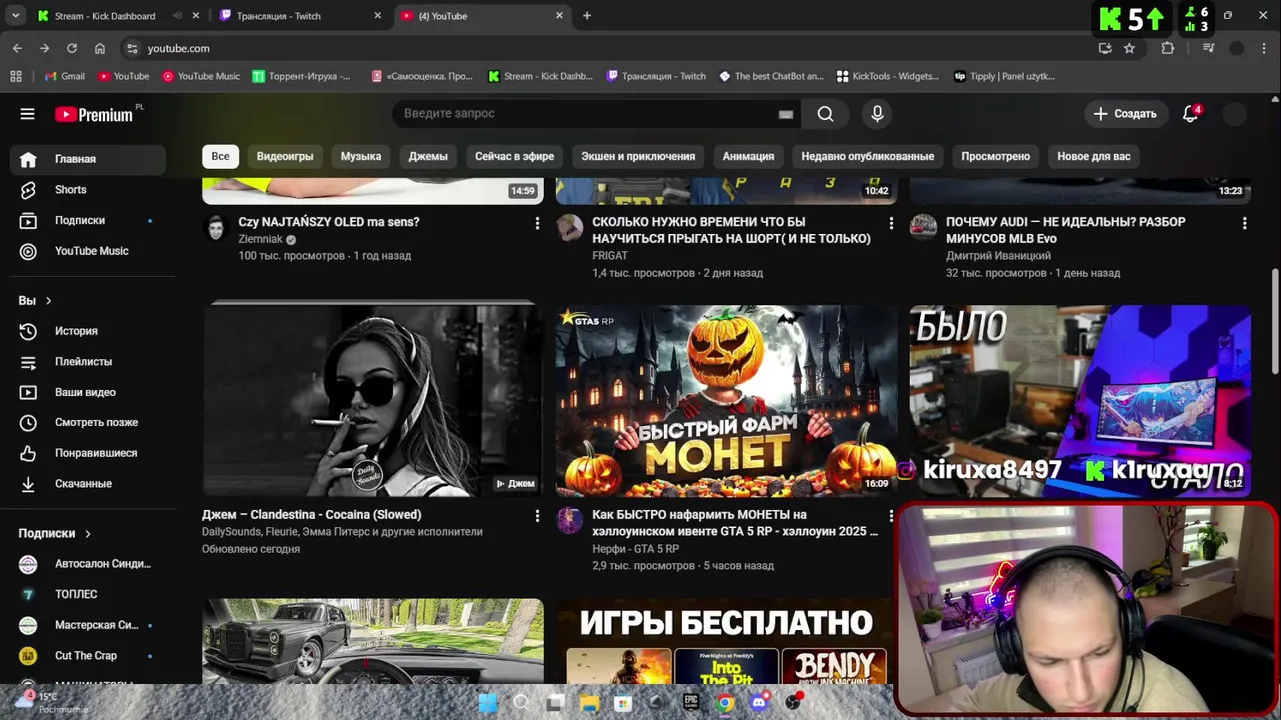Select the Все filter chip
Viewport: 1281px width, 720px height.
(220, 156)
